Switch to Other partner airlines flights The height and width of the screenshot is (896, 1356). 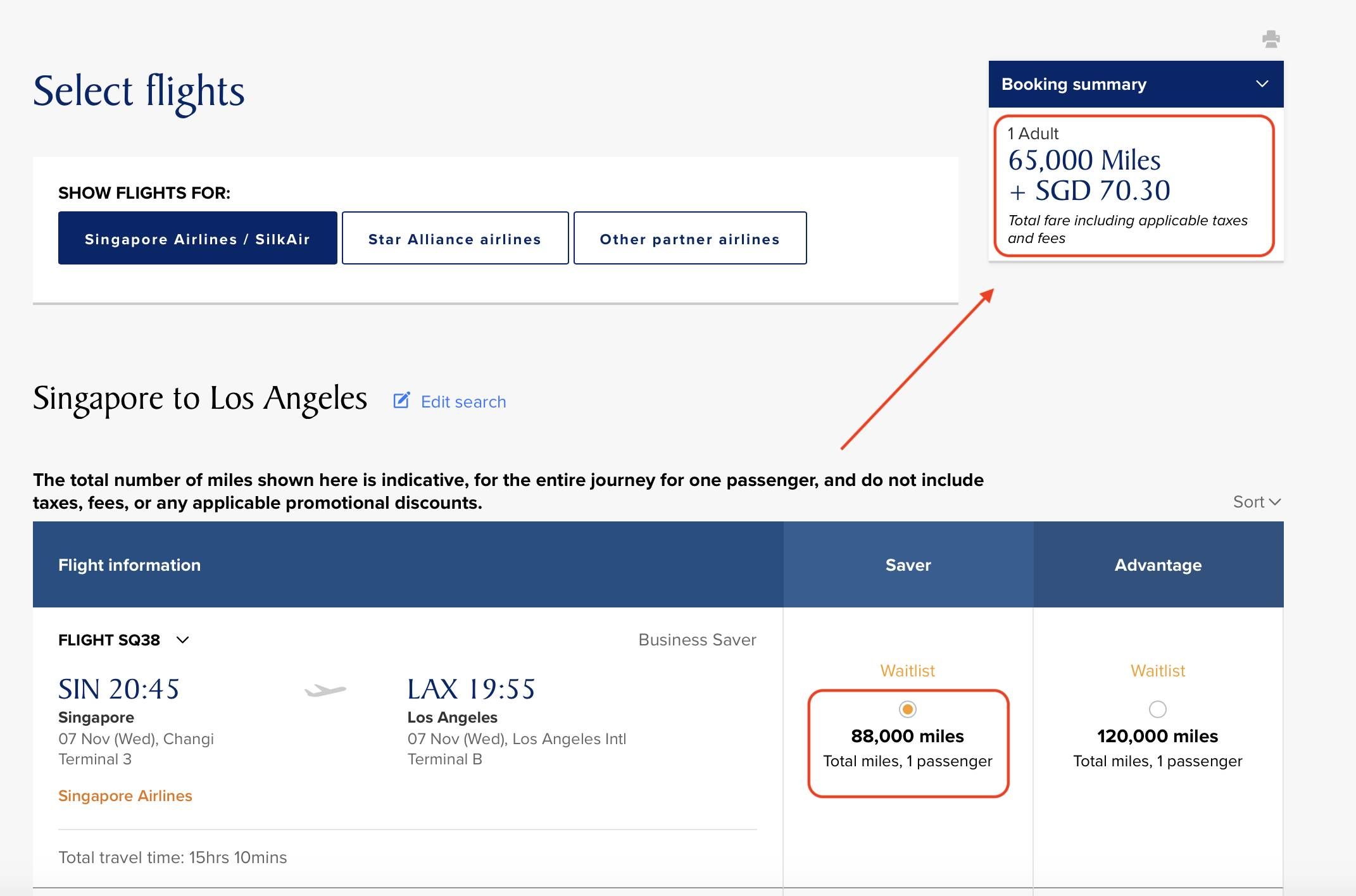pyautogui.click(x=690, y=239)
